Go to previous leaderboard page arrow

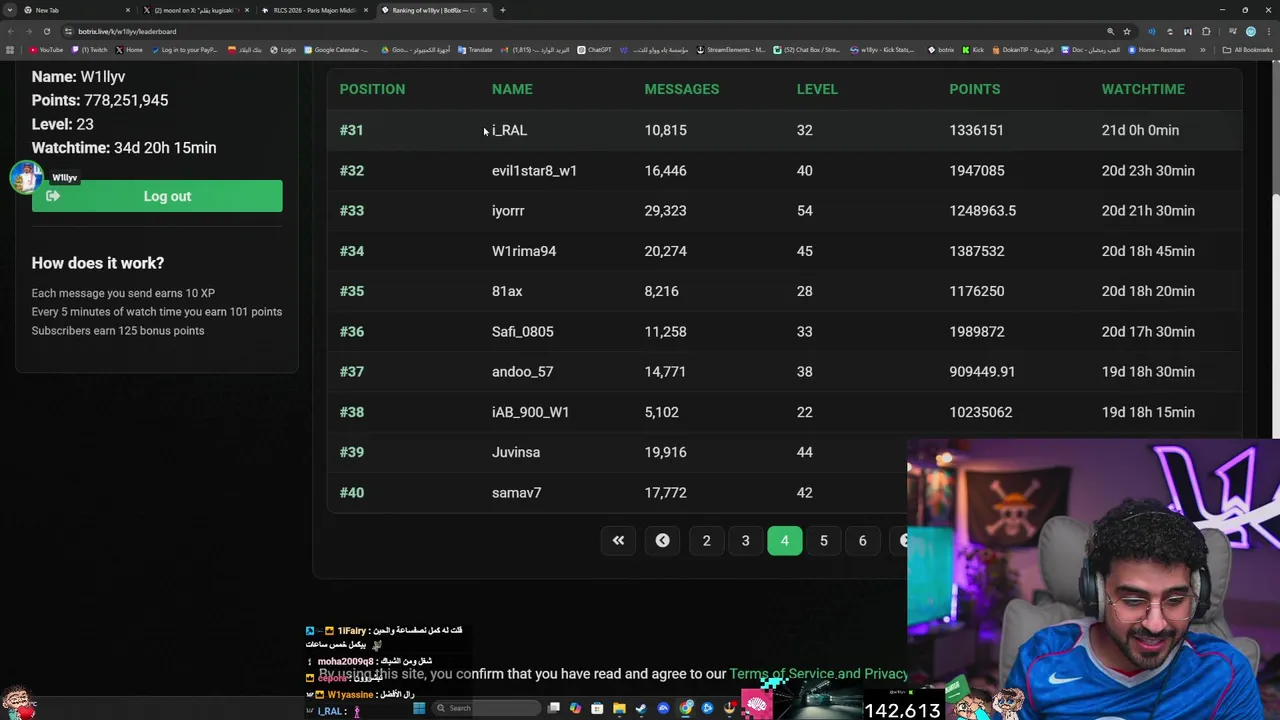click(x=662, y=540)
